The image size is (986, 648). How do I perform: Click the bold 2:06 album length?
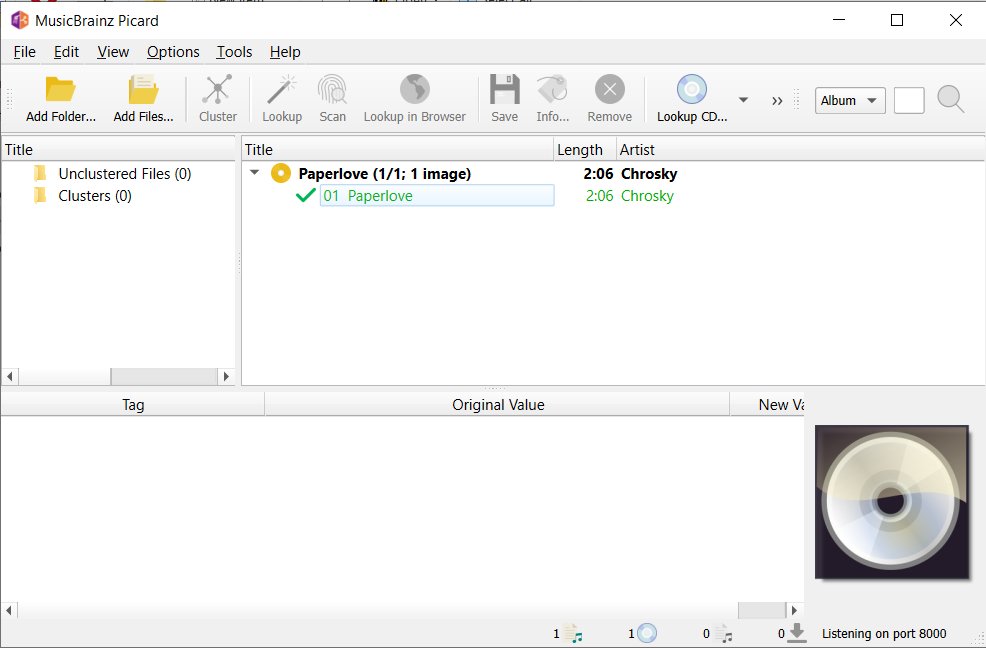598,174
